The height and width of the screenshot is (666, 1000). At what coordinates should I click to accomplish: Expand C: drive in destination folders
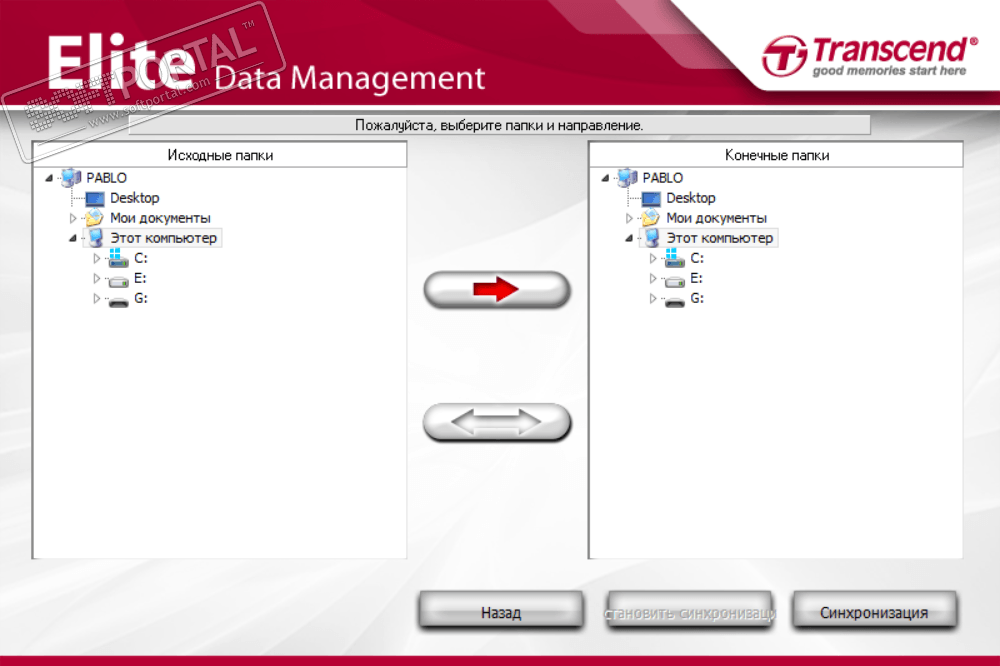652,258
